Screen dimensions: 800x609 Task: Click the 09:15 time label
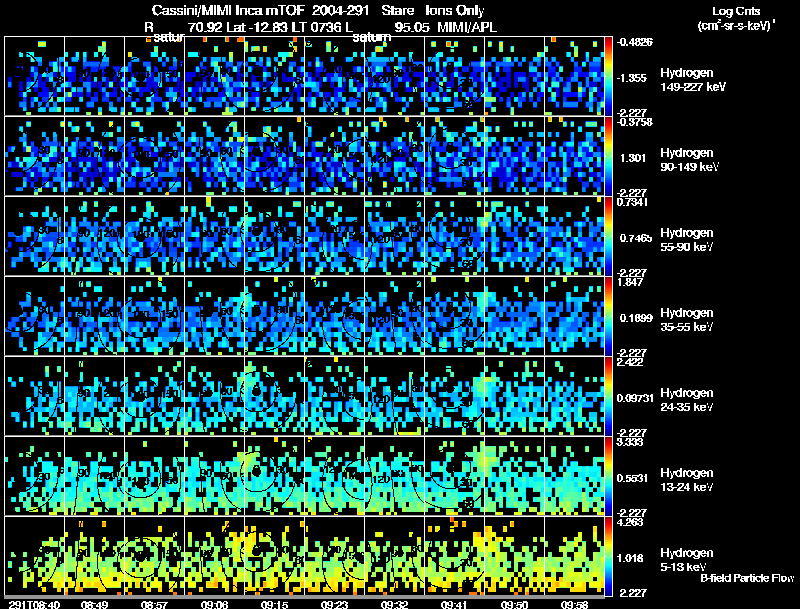[x=274, y=605]
